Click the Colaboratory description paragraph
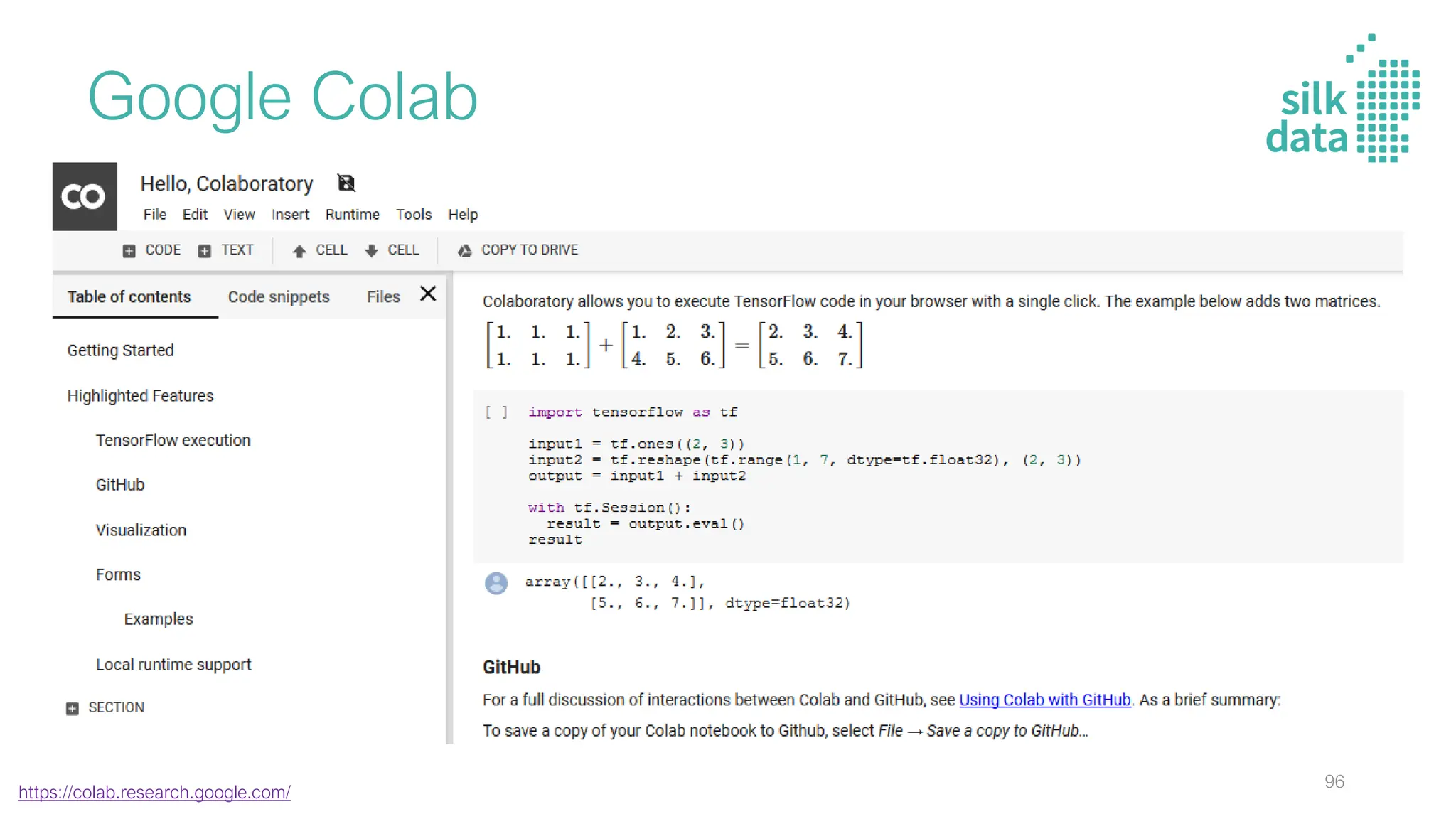Screen dimensions: 1456x819 (x=931, y=301)
